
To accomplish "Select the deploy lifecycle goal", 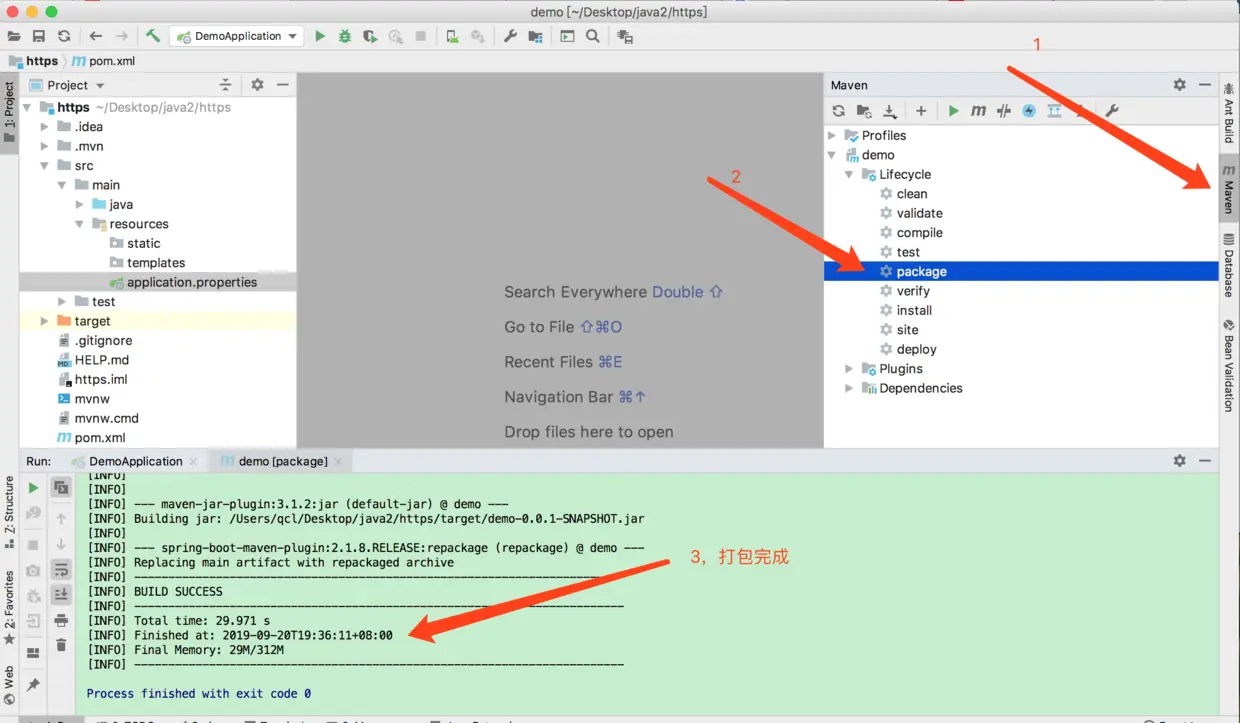I will 916,350.
